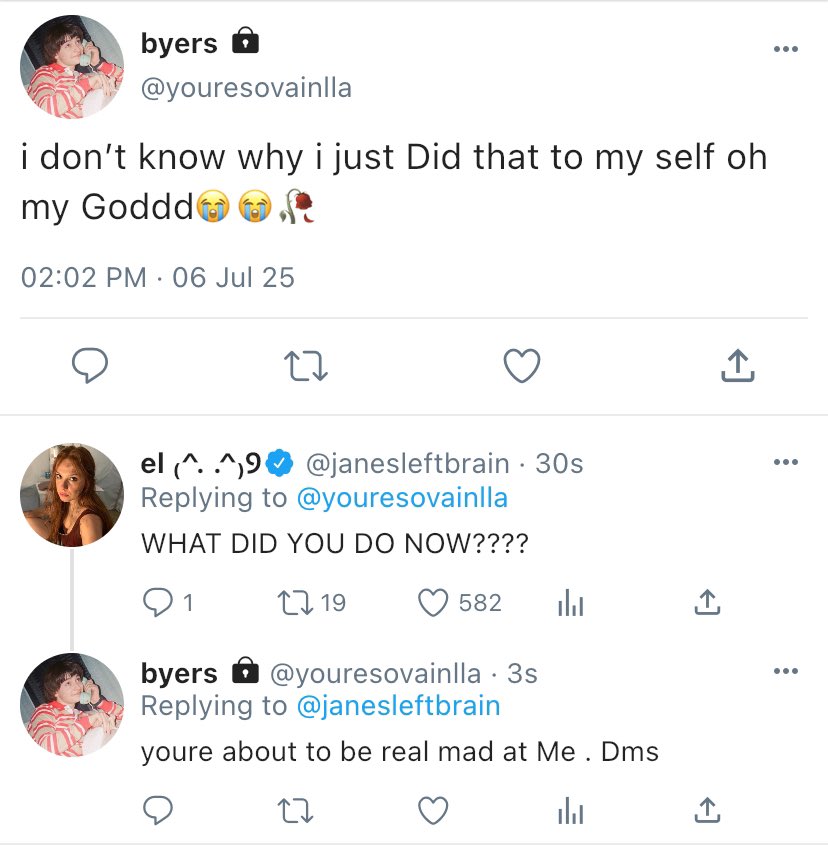828x845 pixels.
Task: Open el's profile picture
Action: 71,494
